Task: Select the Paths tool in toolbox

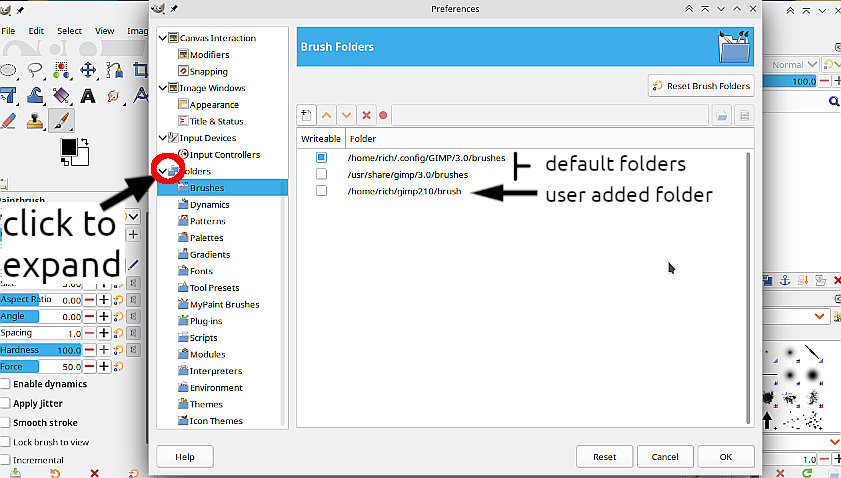Action: (114, 70)
